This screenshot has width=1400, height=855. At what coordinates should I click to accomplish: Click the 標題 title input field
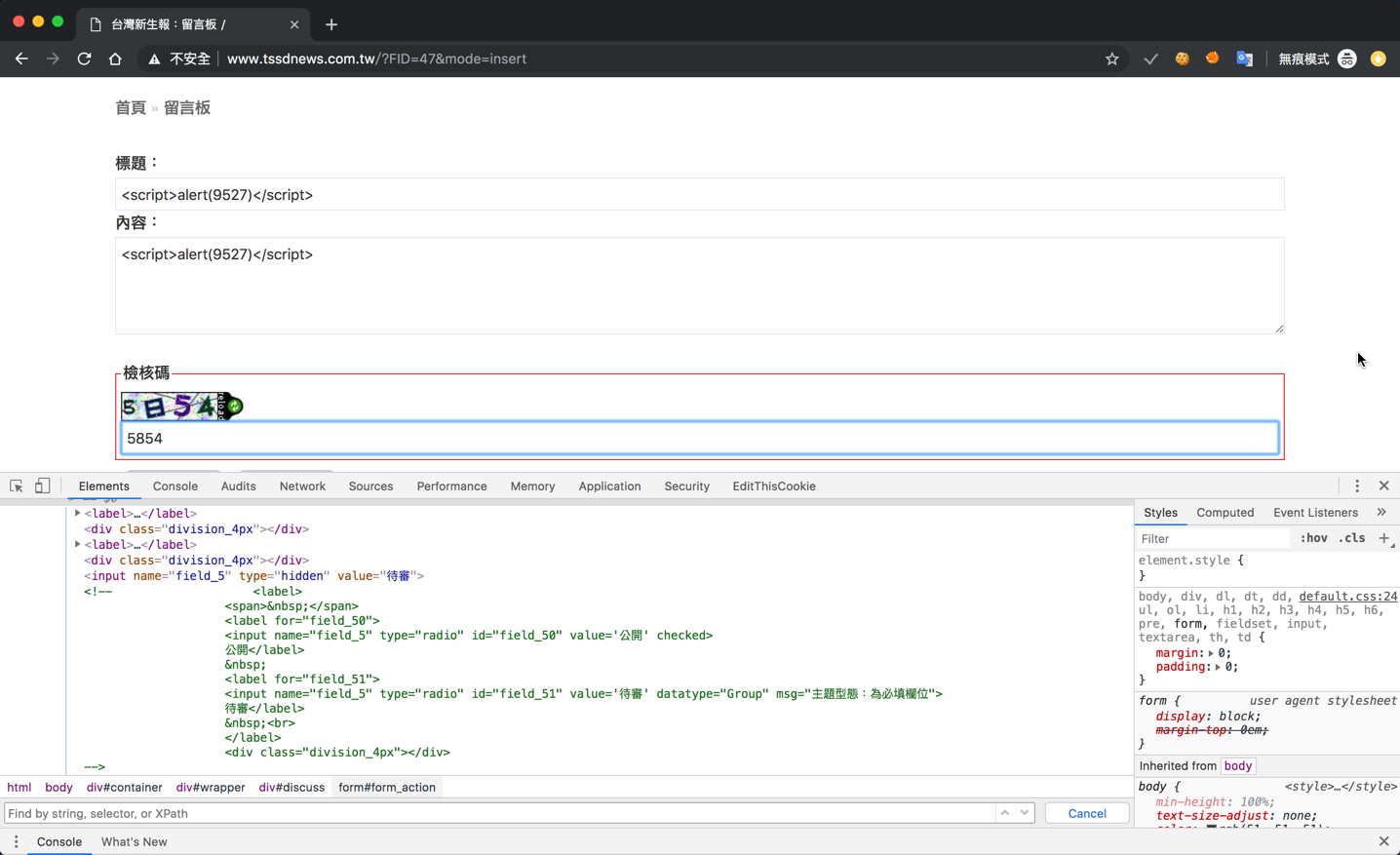(699, 195)
